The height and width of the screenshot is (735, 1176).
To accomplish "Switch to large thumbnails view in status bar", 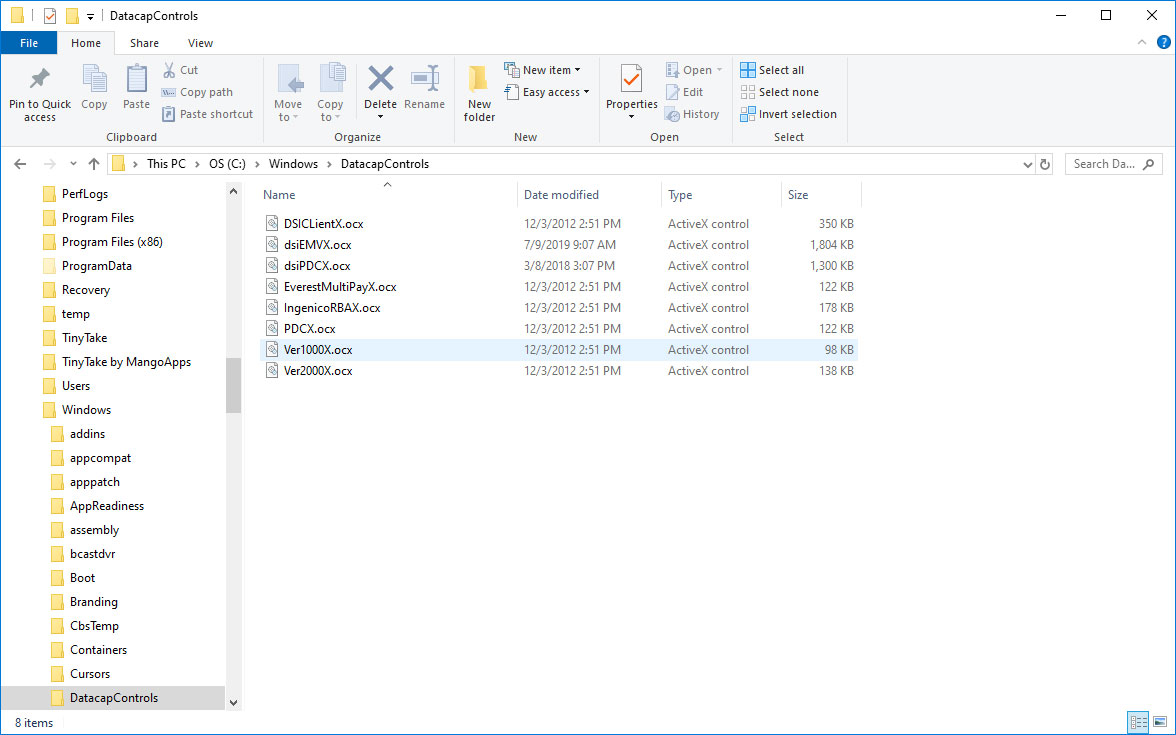I will point(1159,722).
